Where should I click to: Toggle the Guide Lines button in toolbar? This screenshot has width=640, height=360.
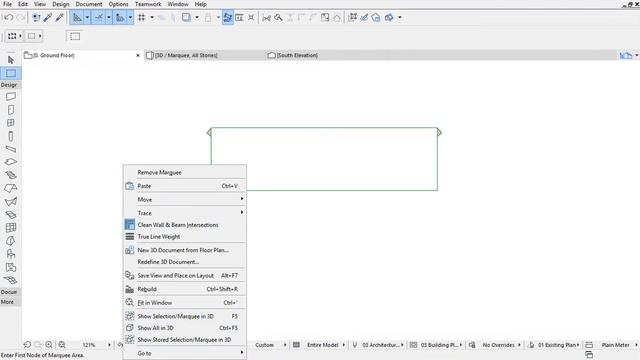(x=77, y=18)
